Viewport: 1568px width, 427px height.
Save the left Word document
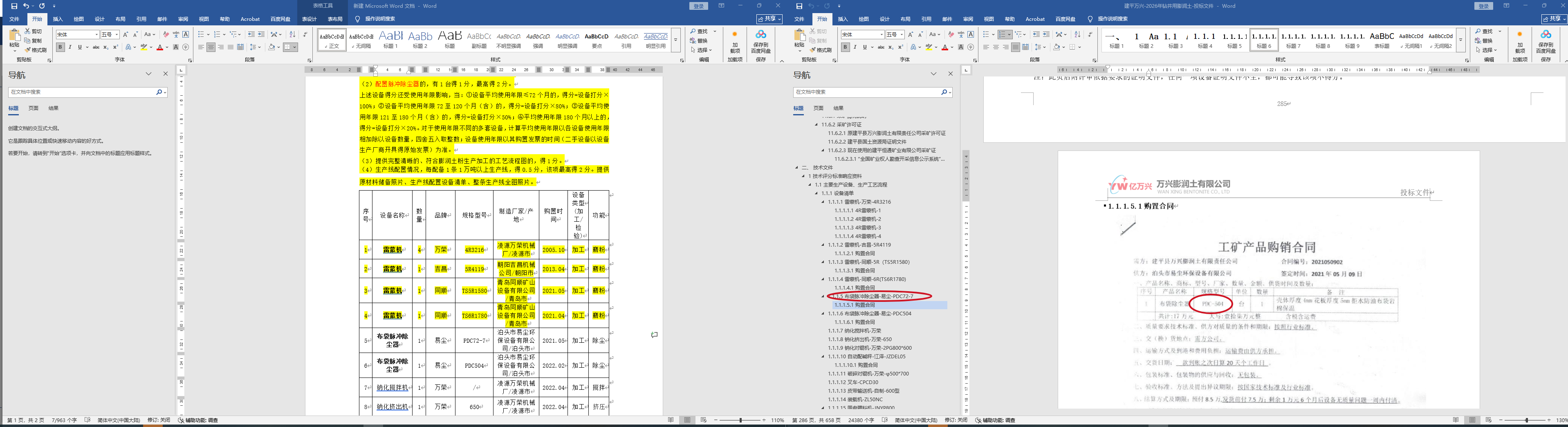click(14, 6)
